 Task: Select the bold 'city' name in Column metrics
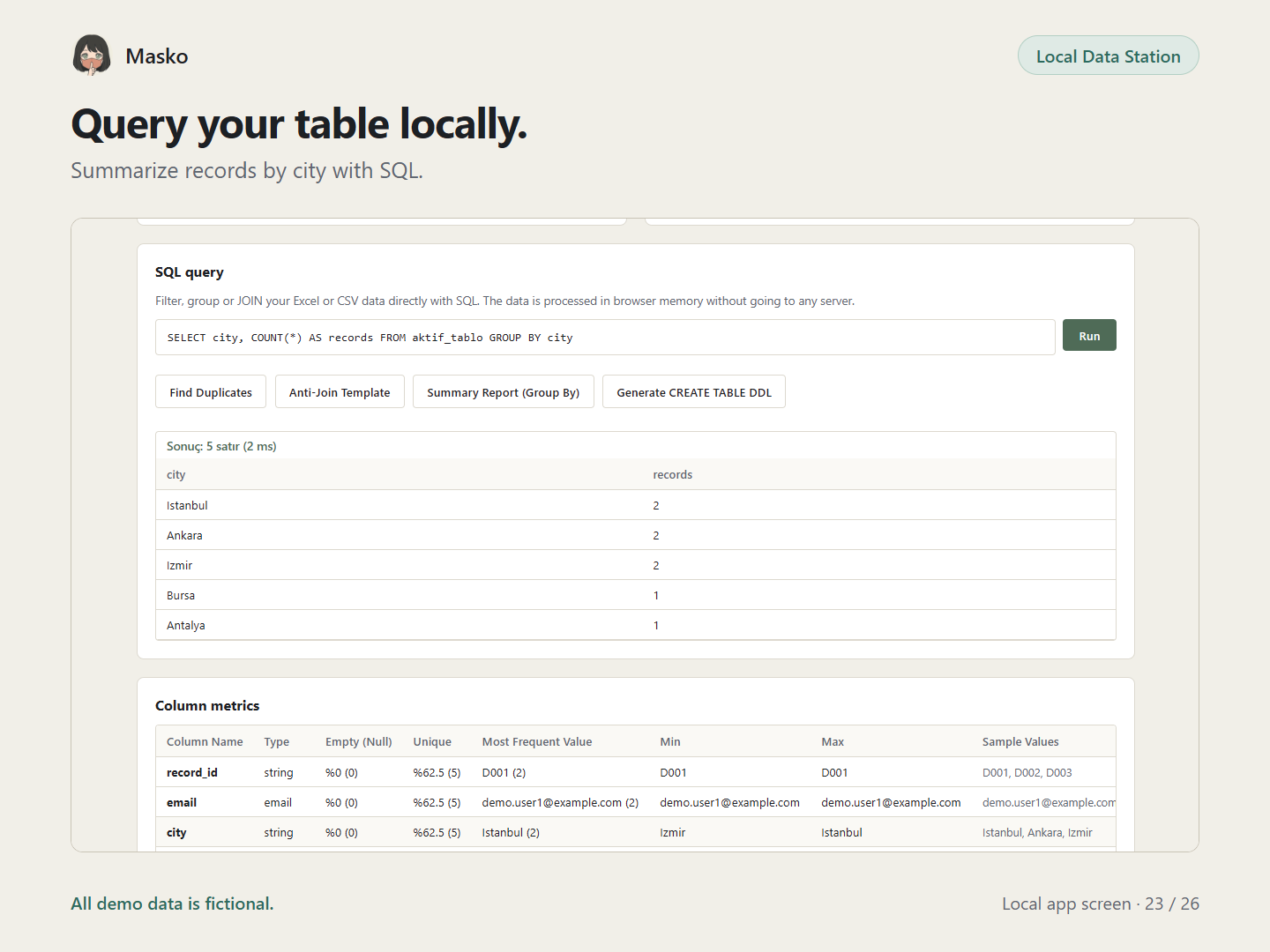coord(176,832)
